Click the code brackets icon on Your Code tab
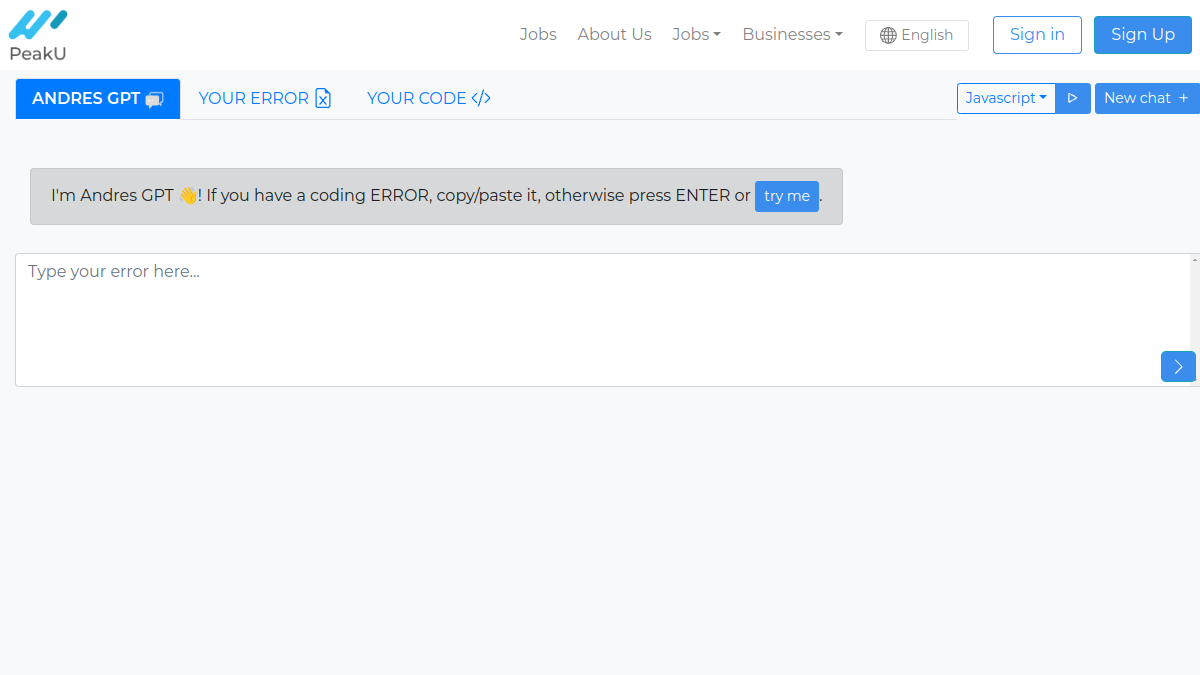Image resolution: width=1200 pixels, height=675 pixels. pos(481,98)
